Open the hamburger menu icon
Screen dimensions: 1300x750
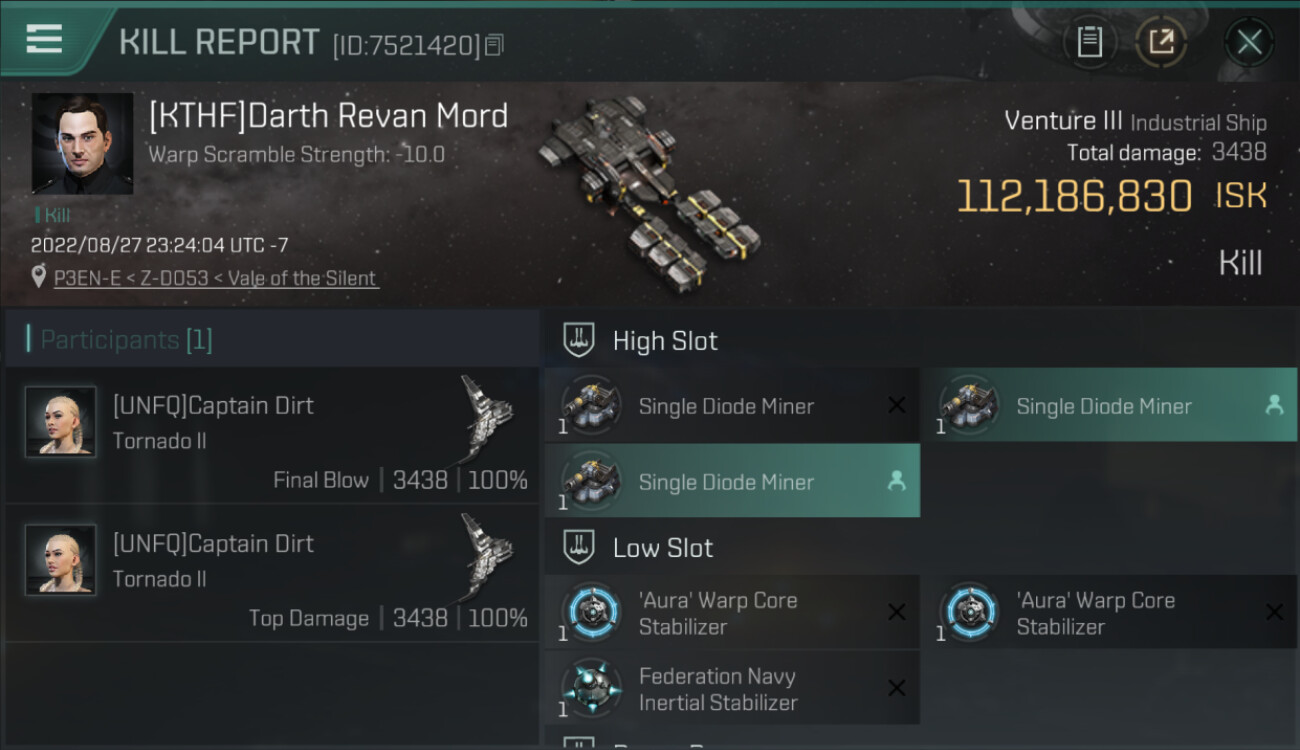coord(45,39)
